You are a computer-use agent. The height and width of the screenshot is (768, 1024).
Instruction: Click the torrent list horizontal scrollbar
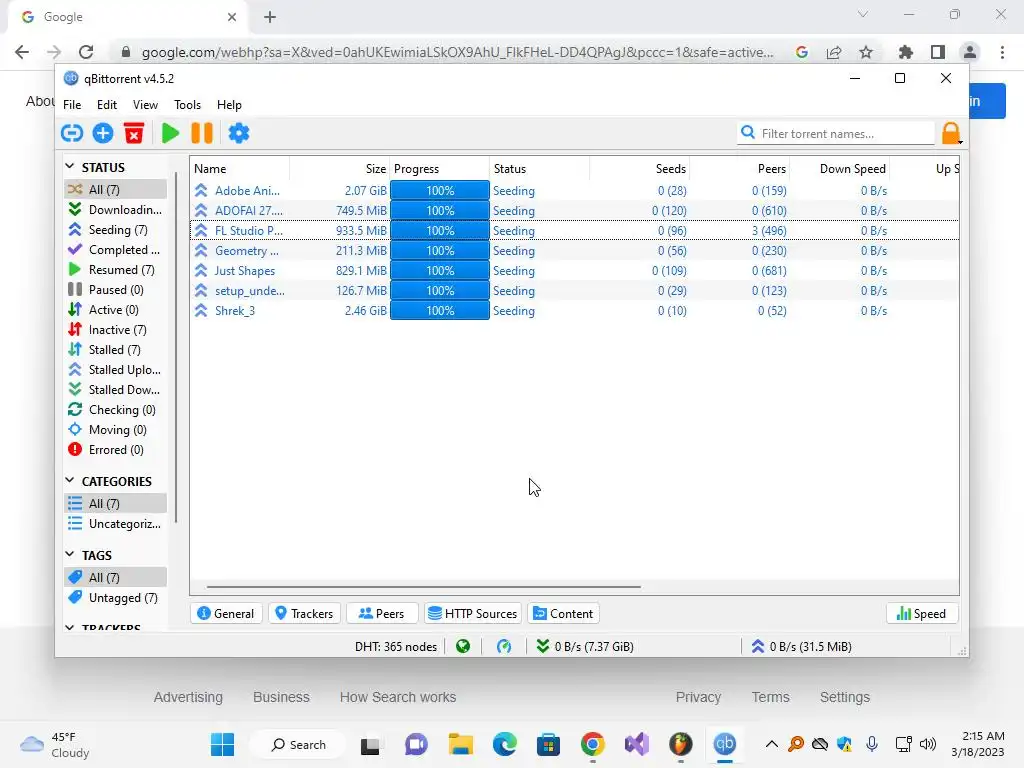pos(424,586)
